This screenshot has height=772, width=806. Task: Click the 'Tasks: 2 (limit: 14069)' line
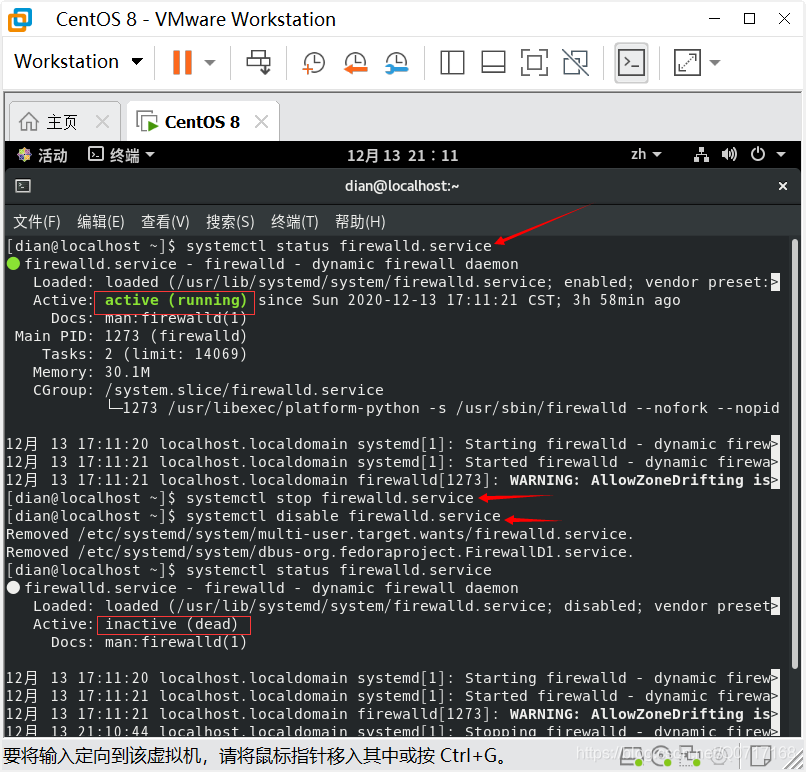click(x=144, y=354)
